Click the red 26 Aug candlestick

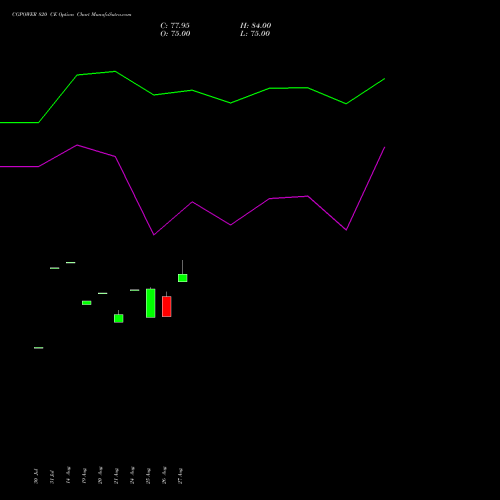[x=166, y=306]
